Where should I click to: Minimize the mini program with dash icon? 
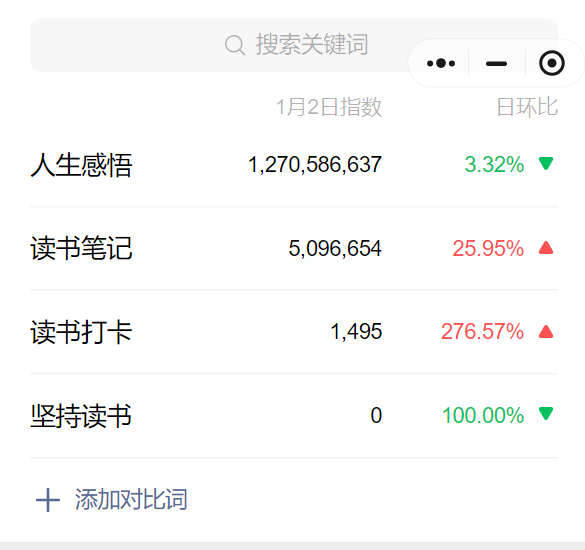coord(496,64)
